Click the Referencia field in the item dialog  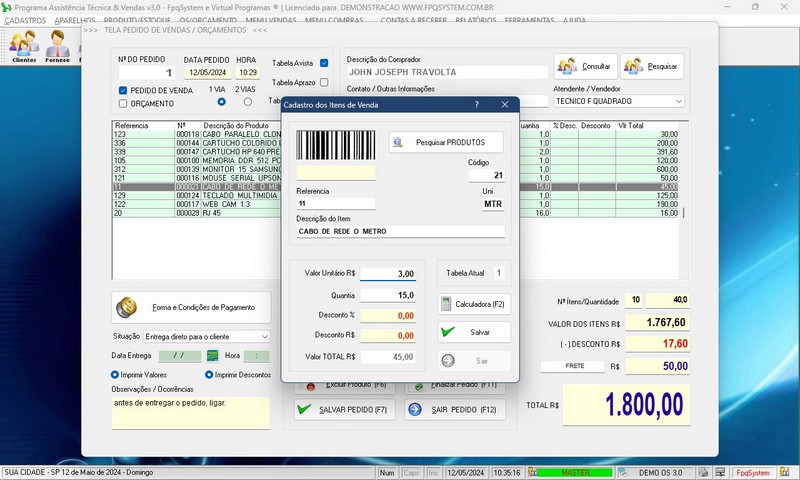click(336, 204)
